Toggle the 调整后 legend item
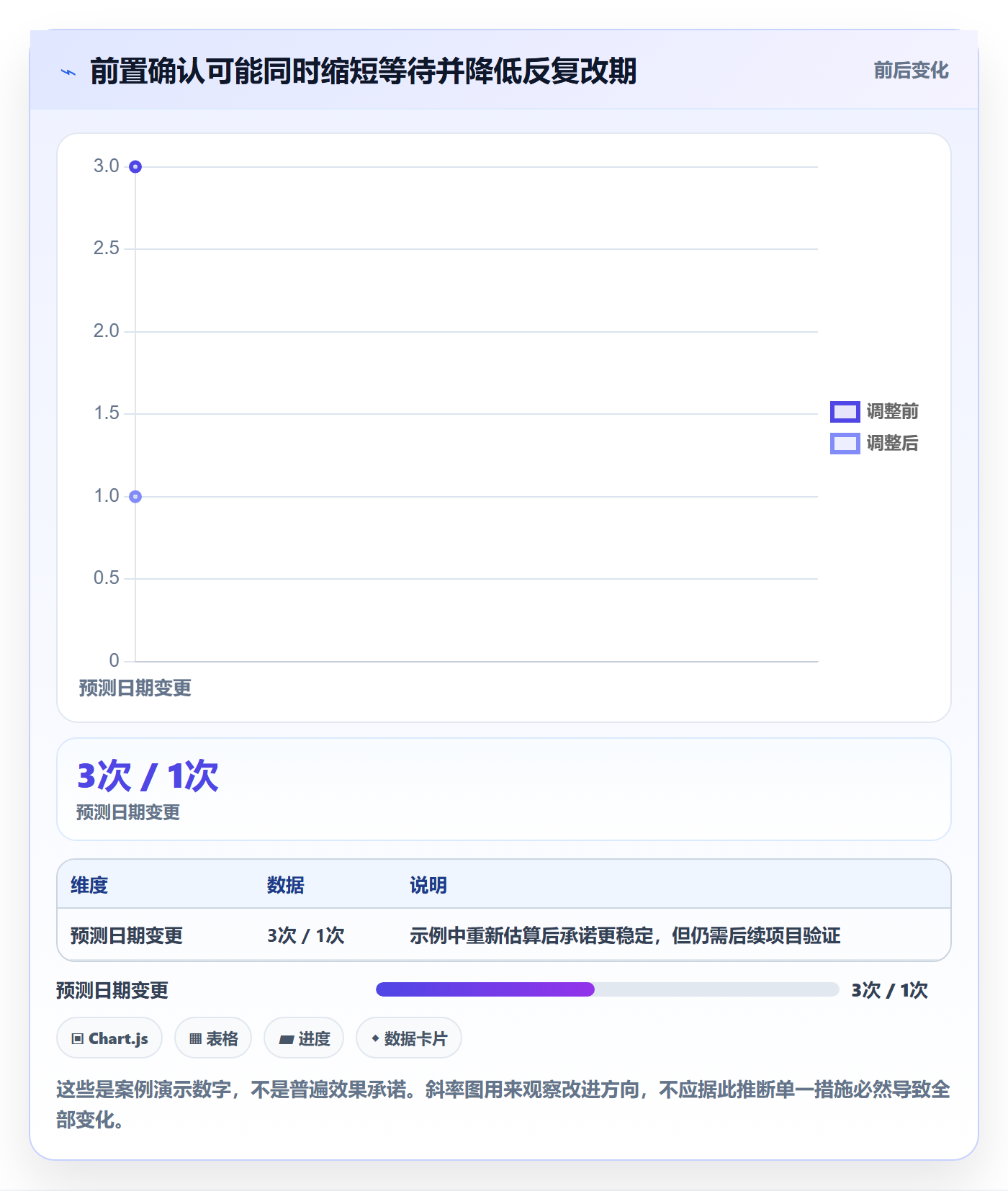 (x=874, y=443)
